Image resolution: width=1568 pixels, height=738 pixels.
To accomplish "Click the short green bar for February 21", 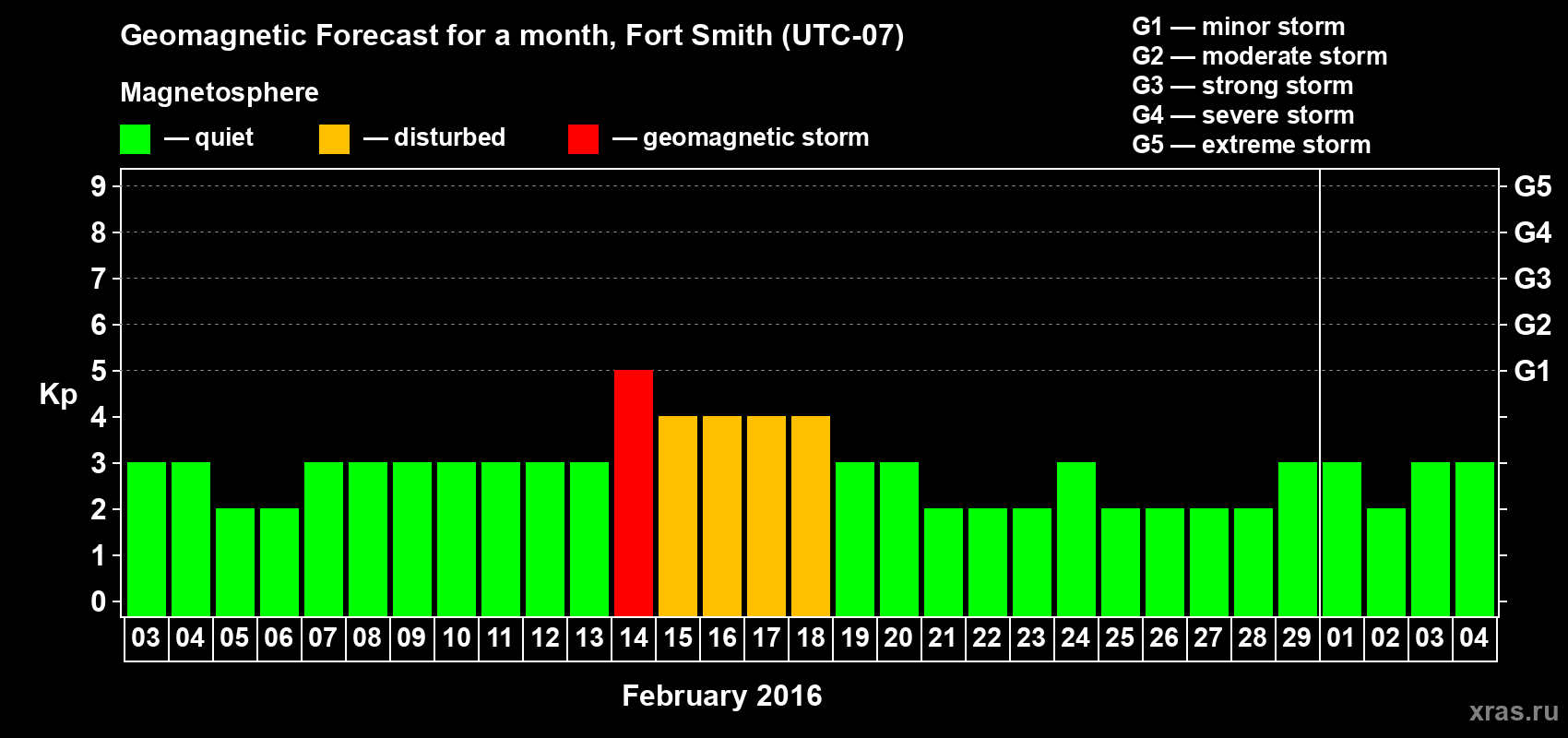I will pyautogui.click(x=944, y=562).
